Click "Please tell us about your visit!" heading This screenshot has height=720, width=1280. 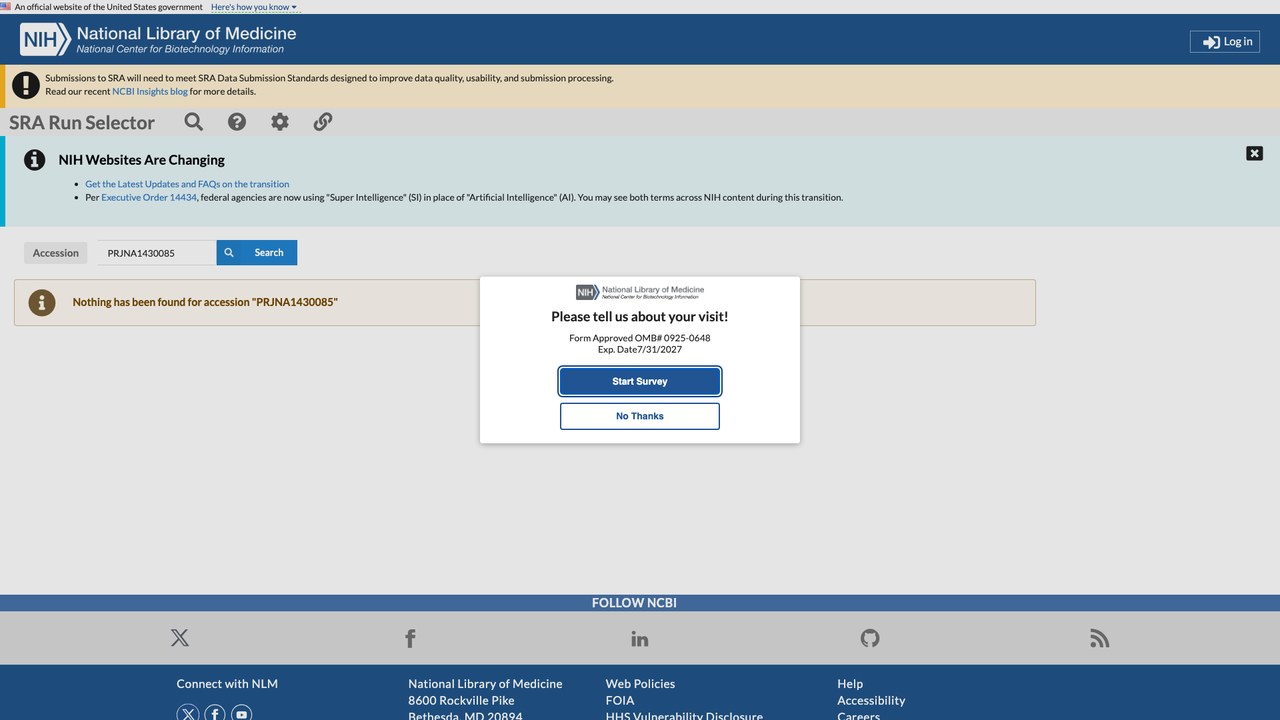[640, 317]
